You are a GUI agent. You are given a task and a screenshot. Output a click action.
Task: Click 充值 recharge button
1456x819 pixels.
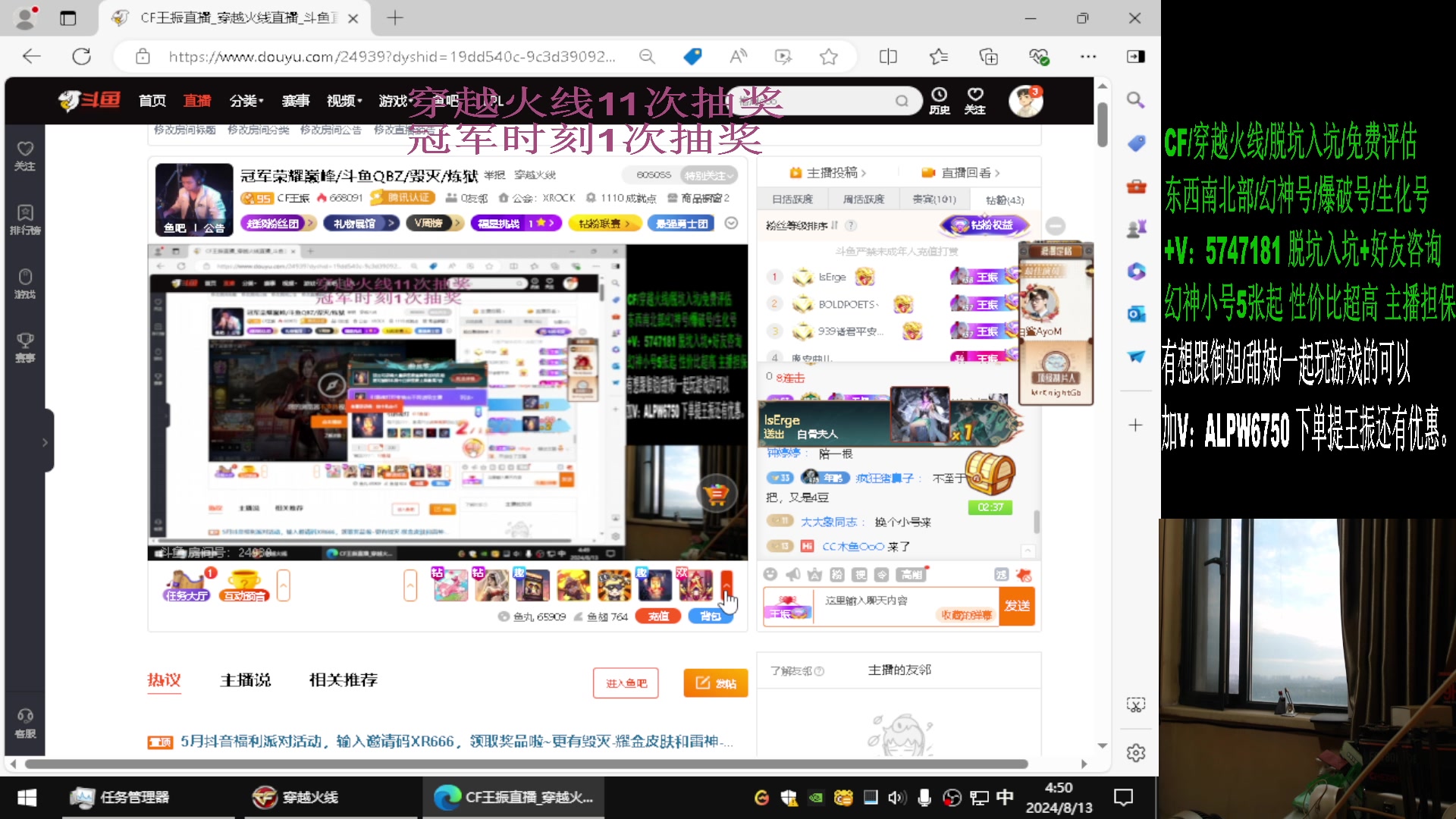(657, 617)
